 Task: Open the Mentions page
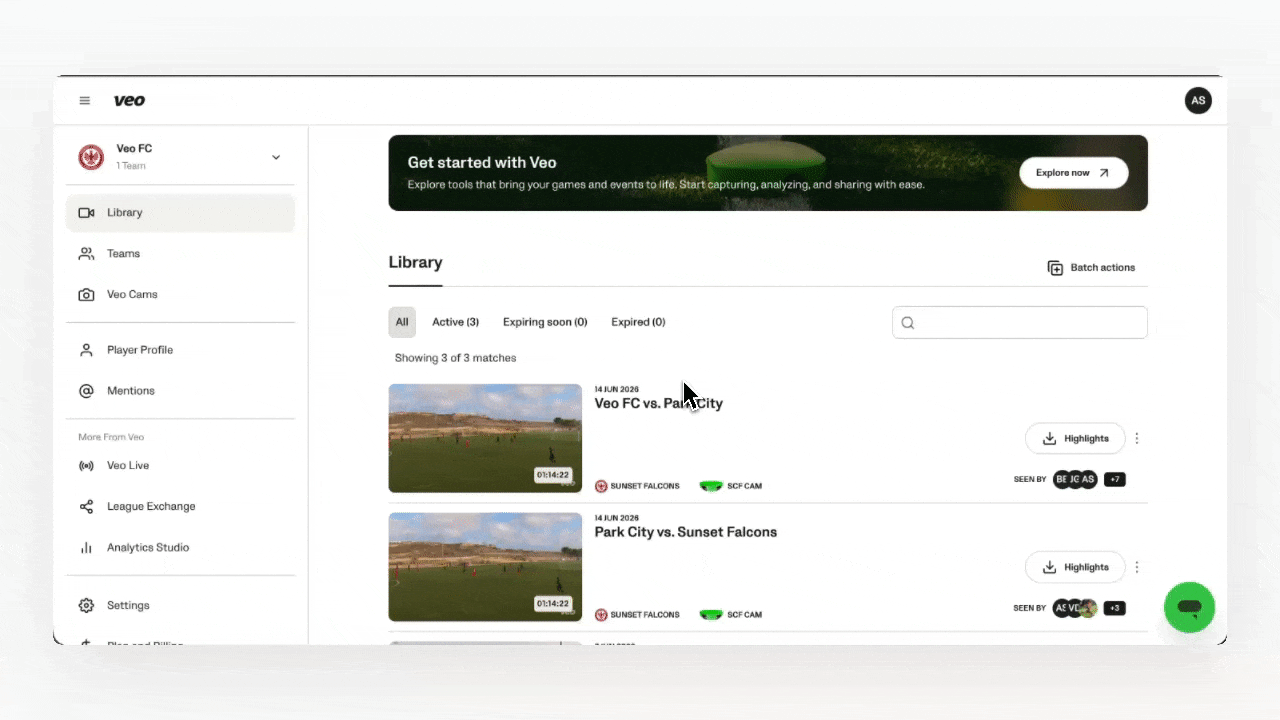(180, 391)
